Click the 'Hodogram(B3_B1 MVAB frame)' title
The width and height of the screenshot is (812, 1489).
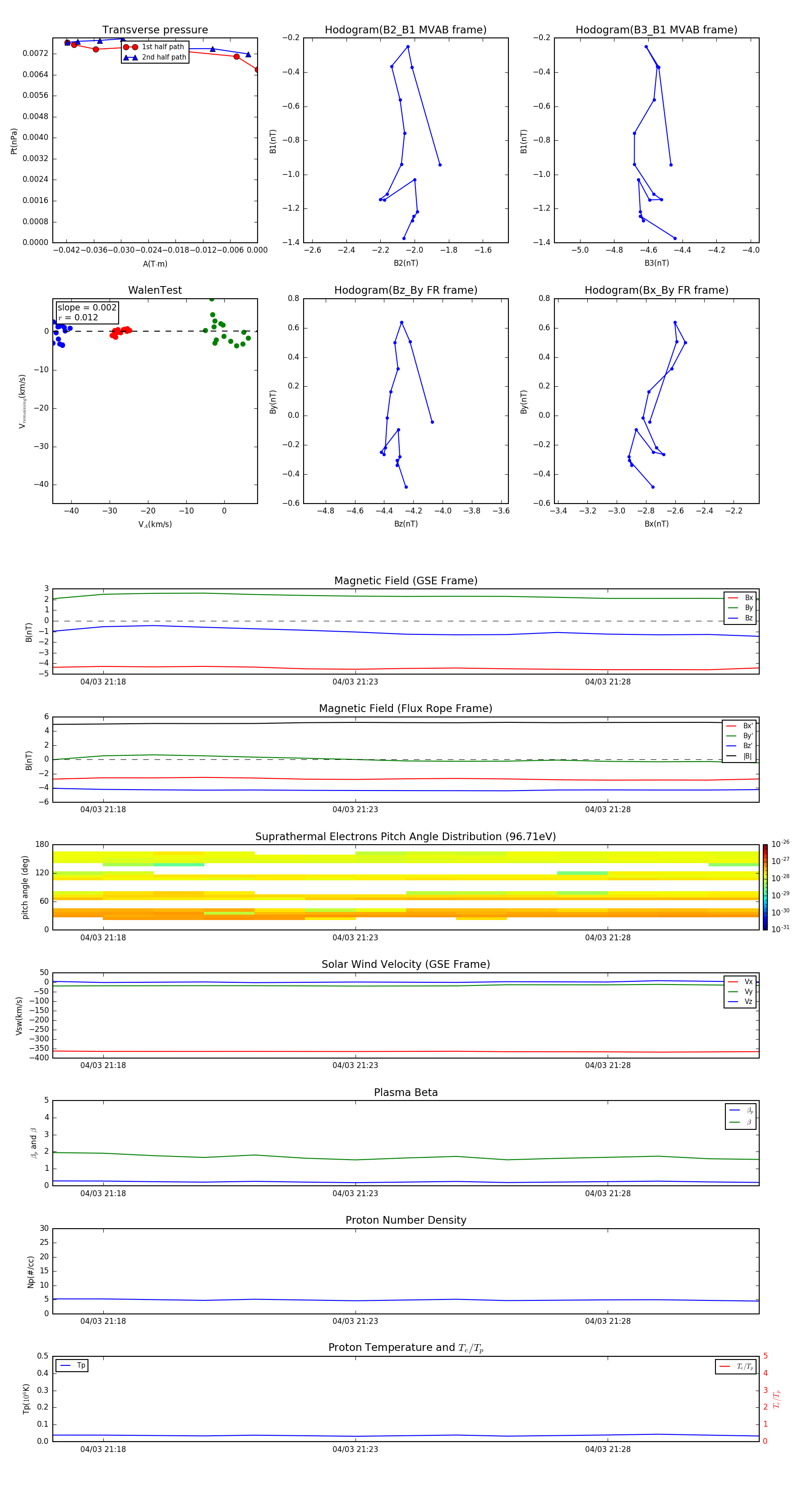pos(656,30)
